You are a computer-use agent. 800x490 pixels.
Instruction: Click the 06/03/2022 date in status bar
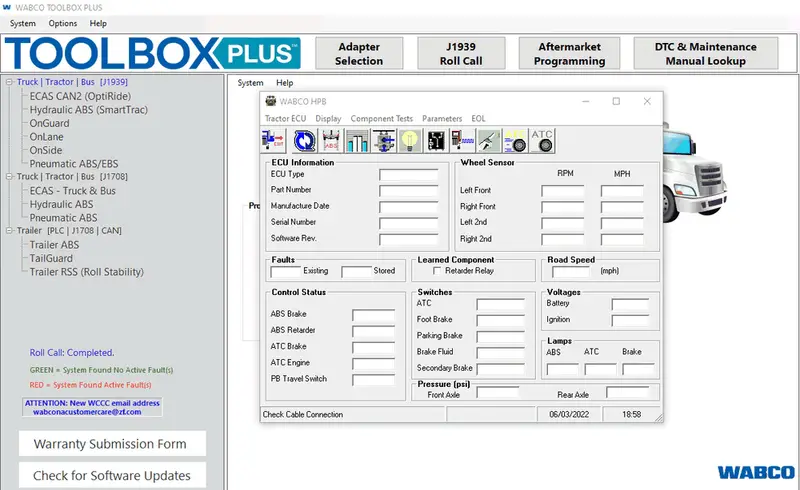pyautogui.click(x=569, y=414)
